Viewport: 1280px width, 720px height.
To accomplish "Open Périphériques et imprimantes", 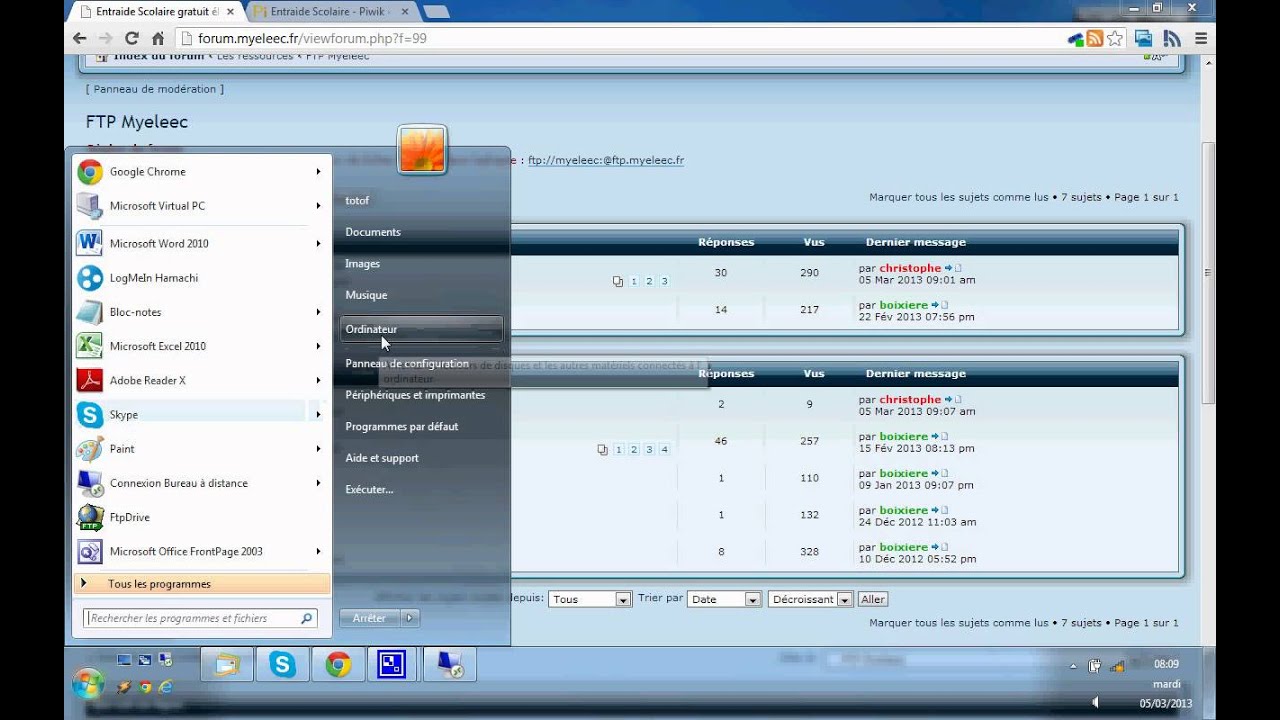I will coord(421,395).
